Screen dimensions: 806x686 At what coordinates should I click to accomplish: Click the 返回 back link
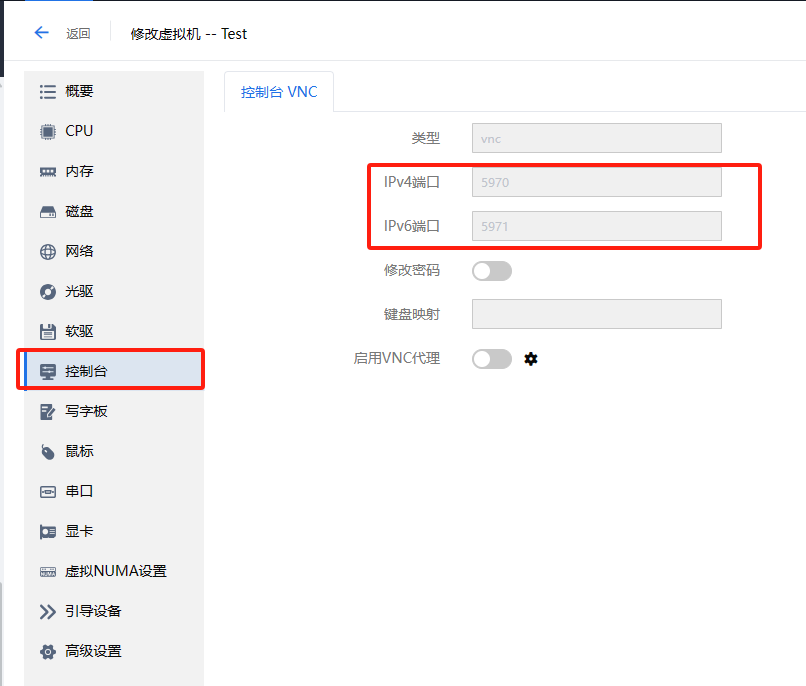[78, 34]
